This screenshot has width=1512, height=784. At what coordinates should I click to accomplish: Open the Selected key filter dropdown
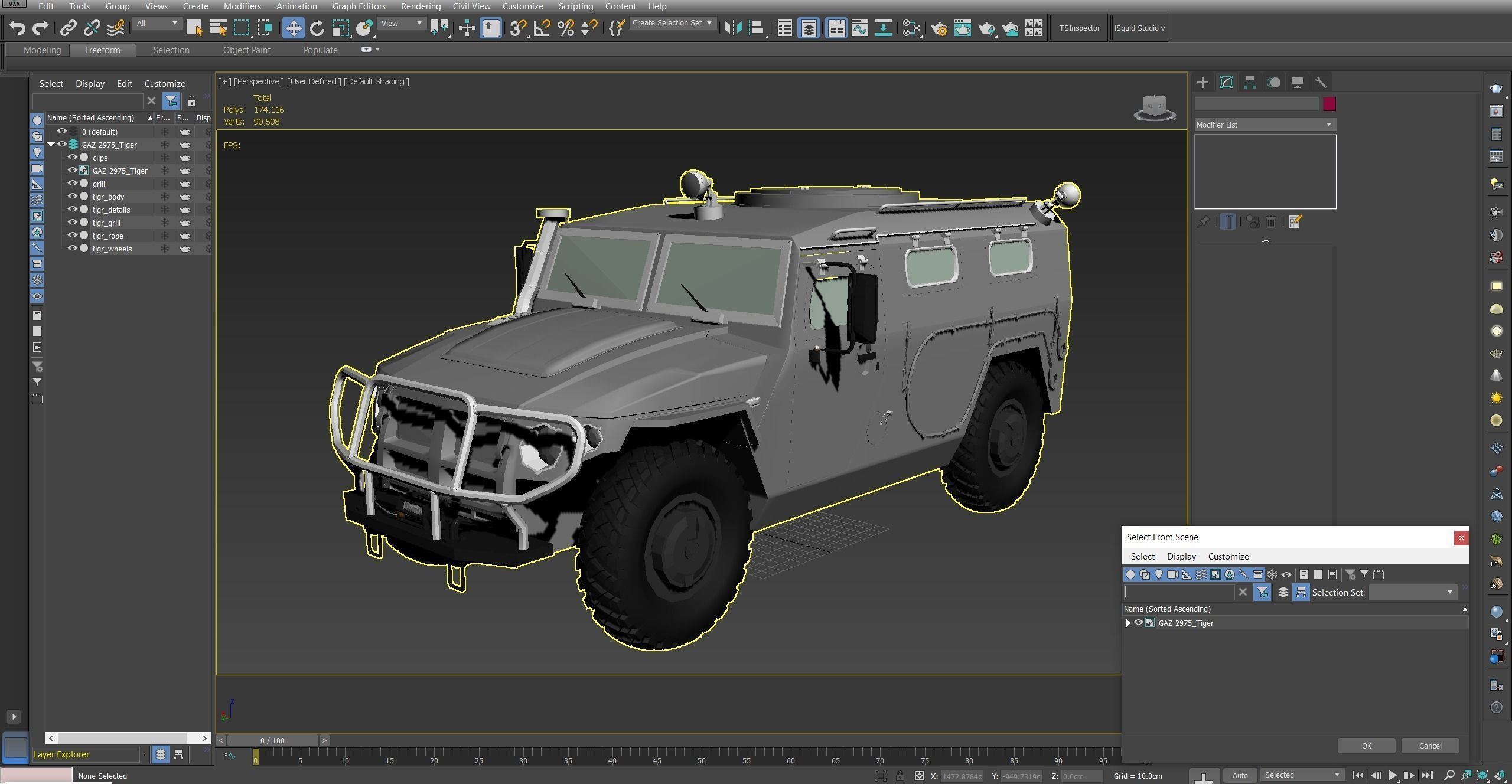[1302, 775]
